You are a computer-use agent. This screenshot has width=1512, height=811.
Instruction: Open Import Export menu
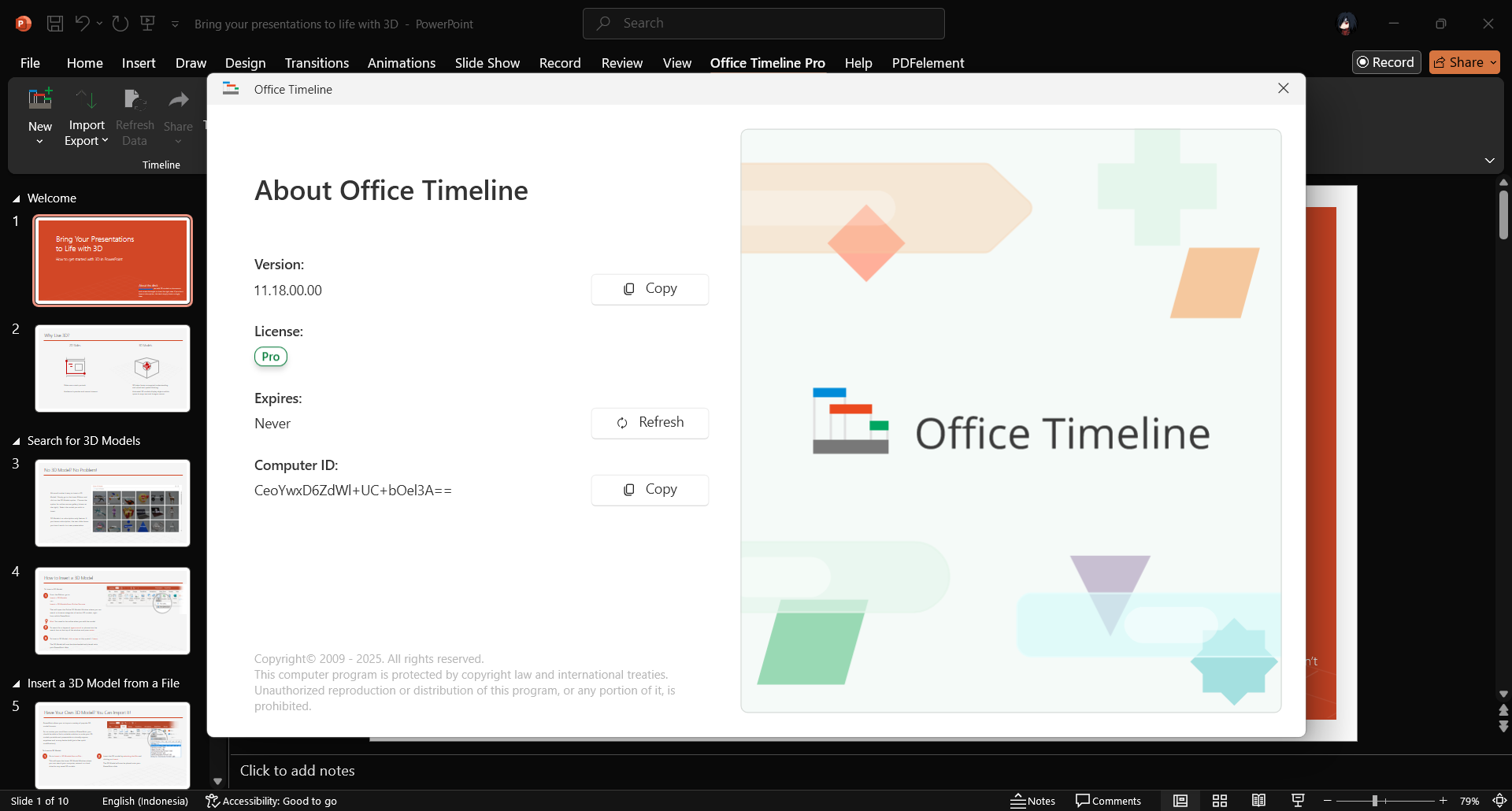coord(87,117)
